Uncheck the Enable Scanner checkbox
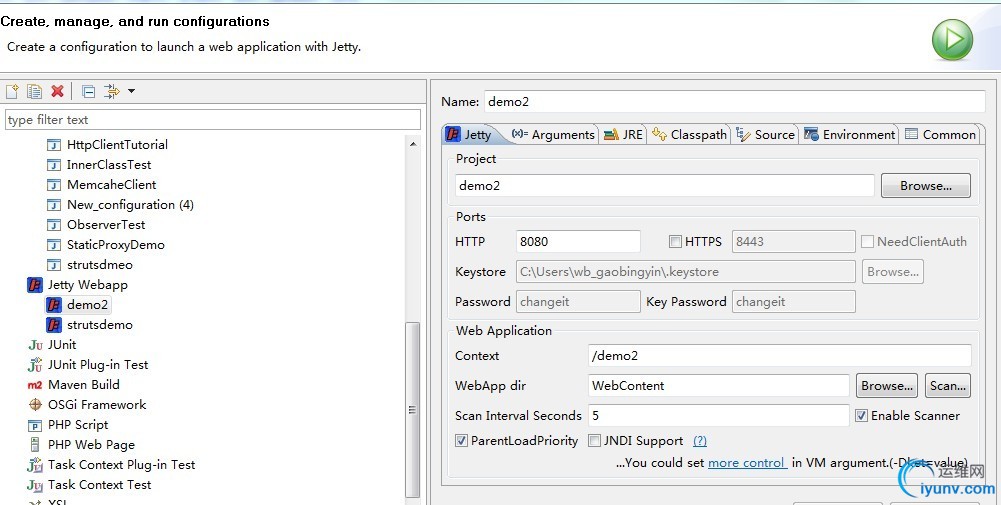Viewport: 1001px width, 505px height. pos(861,415)
